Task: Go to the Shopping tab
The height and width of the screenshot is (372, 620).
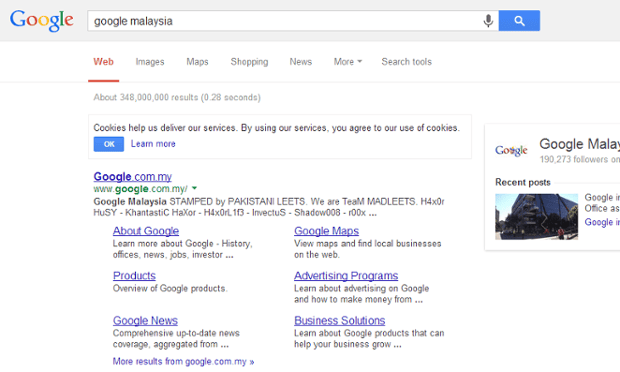Action: tap(250, 62)
